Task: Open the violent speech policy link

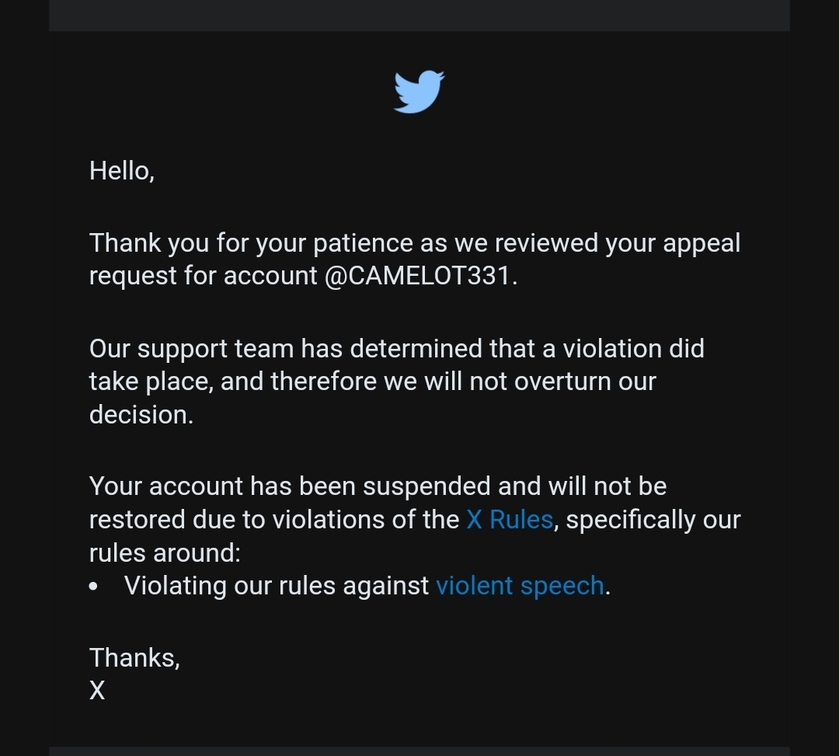Action: coord(520,586)
